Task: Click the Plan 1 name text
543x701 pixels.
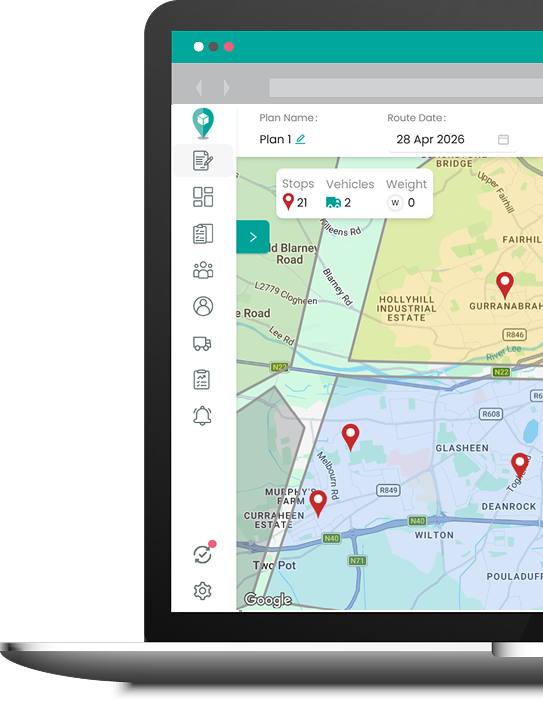Action: coord(275,139)
